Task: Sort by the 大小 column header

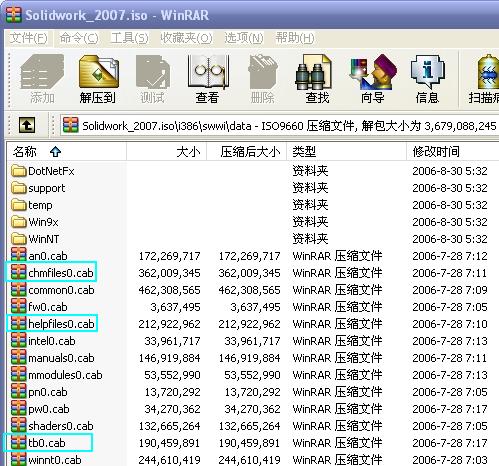Action: pyautogui.click(x=167, y=152)
